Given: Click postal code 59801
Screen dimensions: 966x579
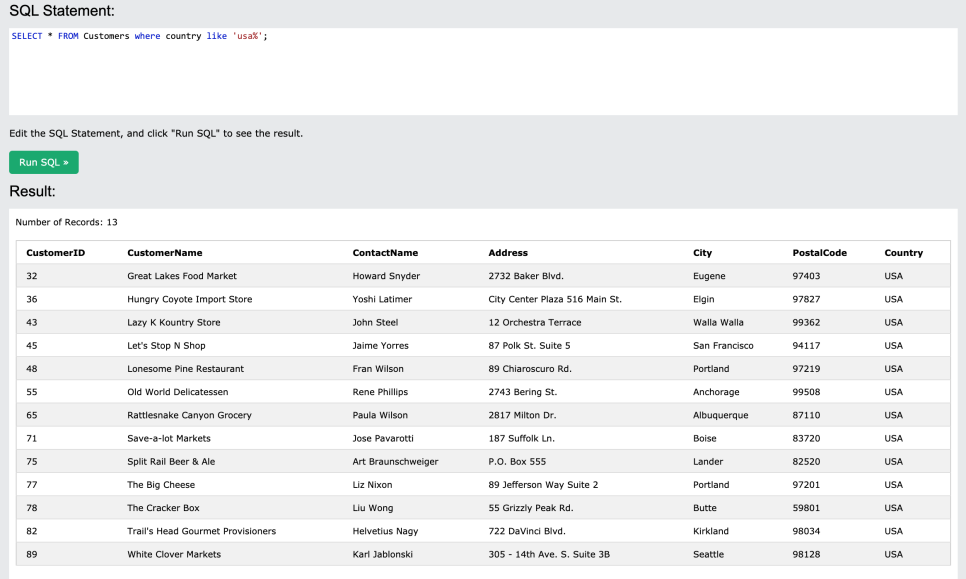Looking at the screenshot, I should pyautogui.click(x=806, y=508).
